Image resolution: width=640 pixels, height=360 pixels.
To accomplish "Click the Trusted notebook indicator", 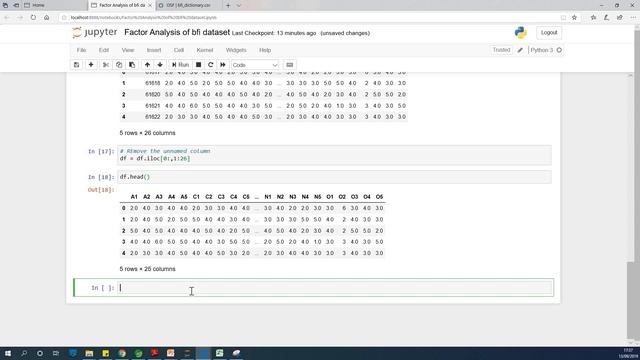I will 501,50.
